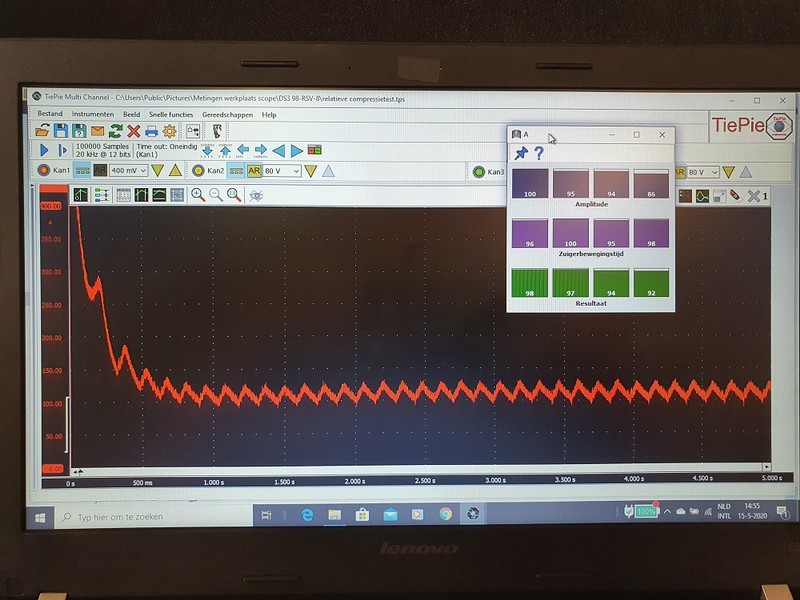Zoom out with the minus magnifier icon
The height and width of the screenshot is (600, 800).
[x=216, y=195]
